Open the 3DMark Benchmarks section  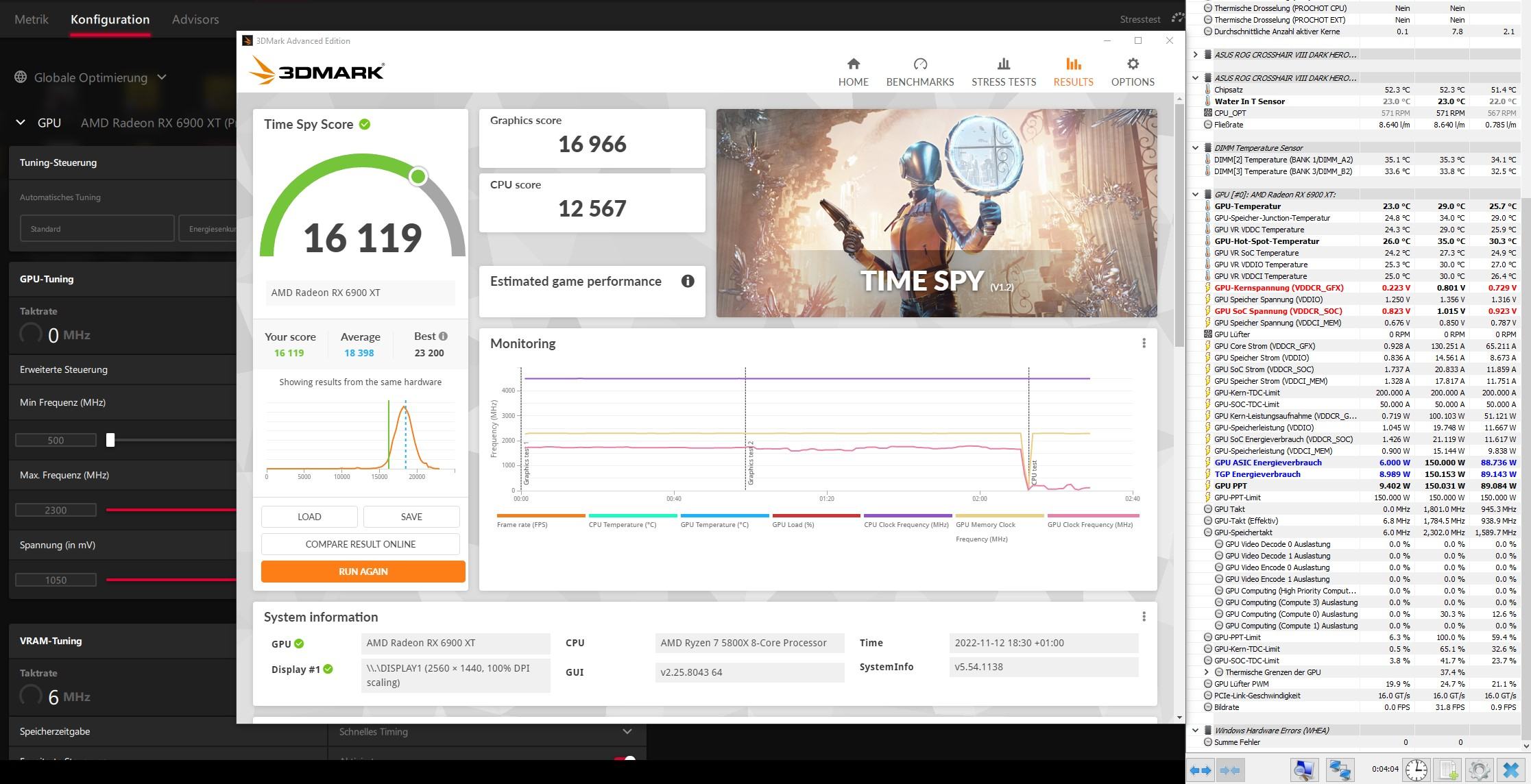click(x=919, y=72)
